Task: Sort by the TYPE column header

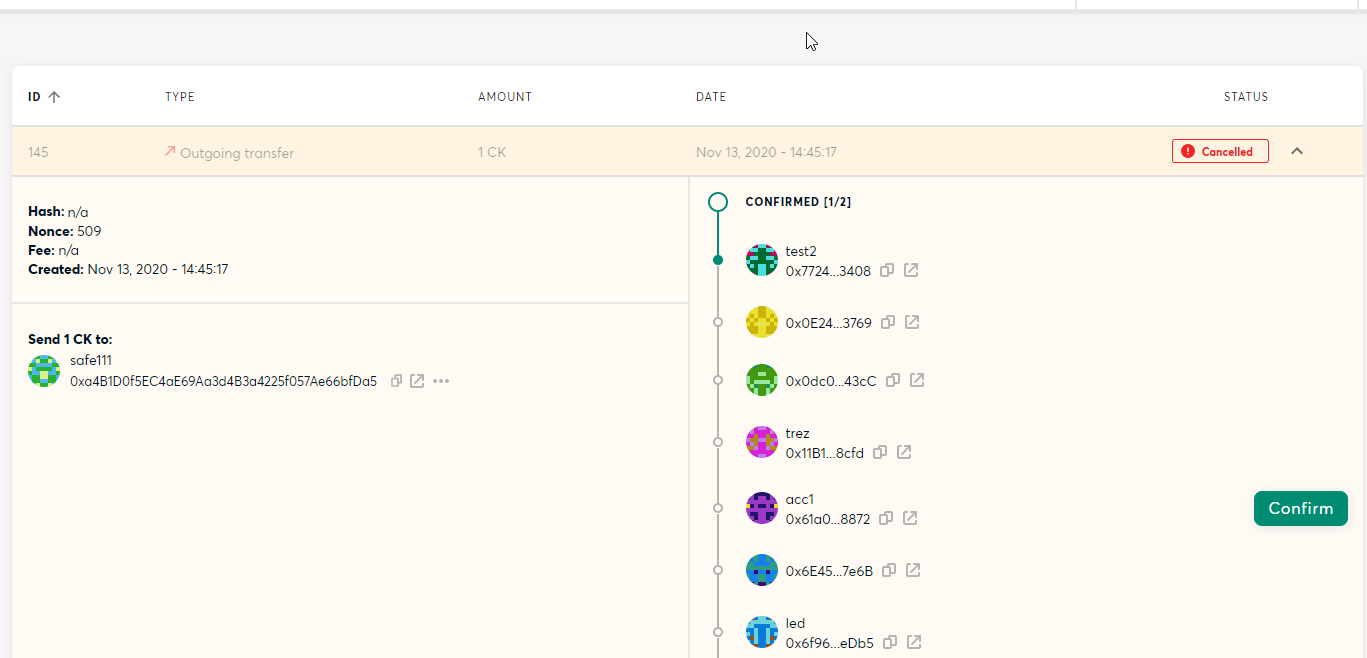Action: pos(180,97)
